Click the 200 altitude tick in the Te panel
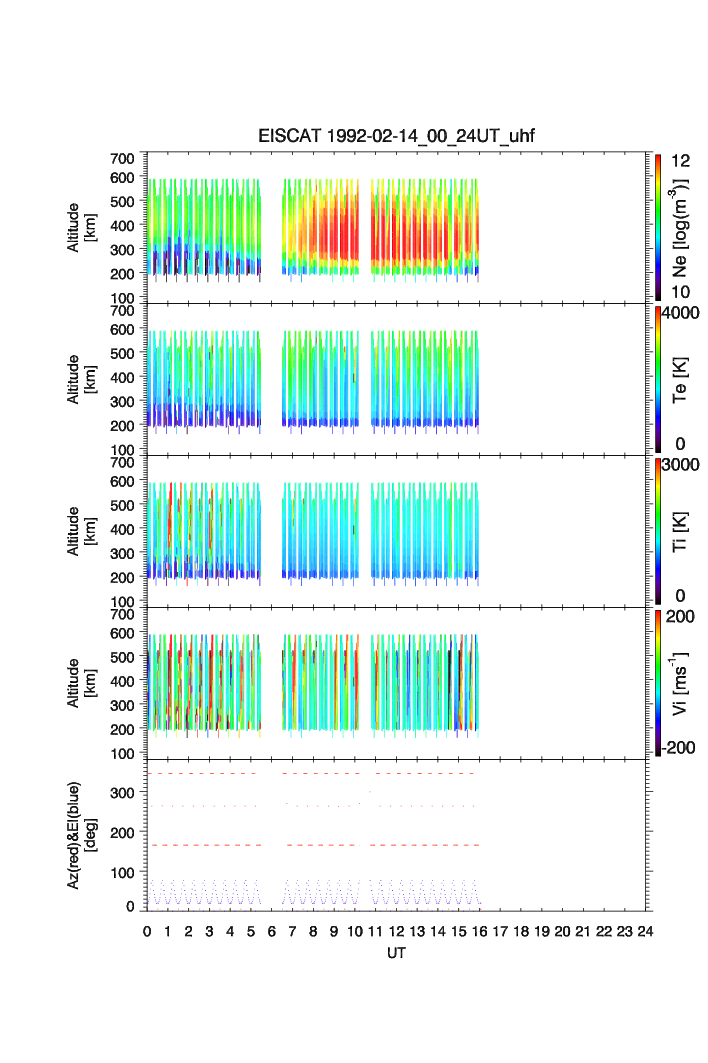The height and width of the screenshot is (1063, 708). [122, 426]
